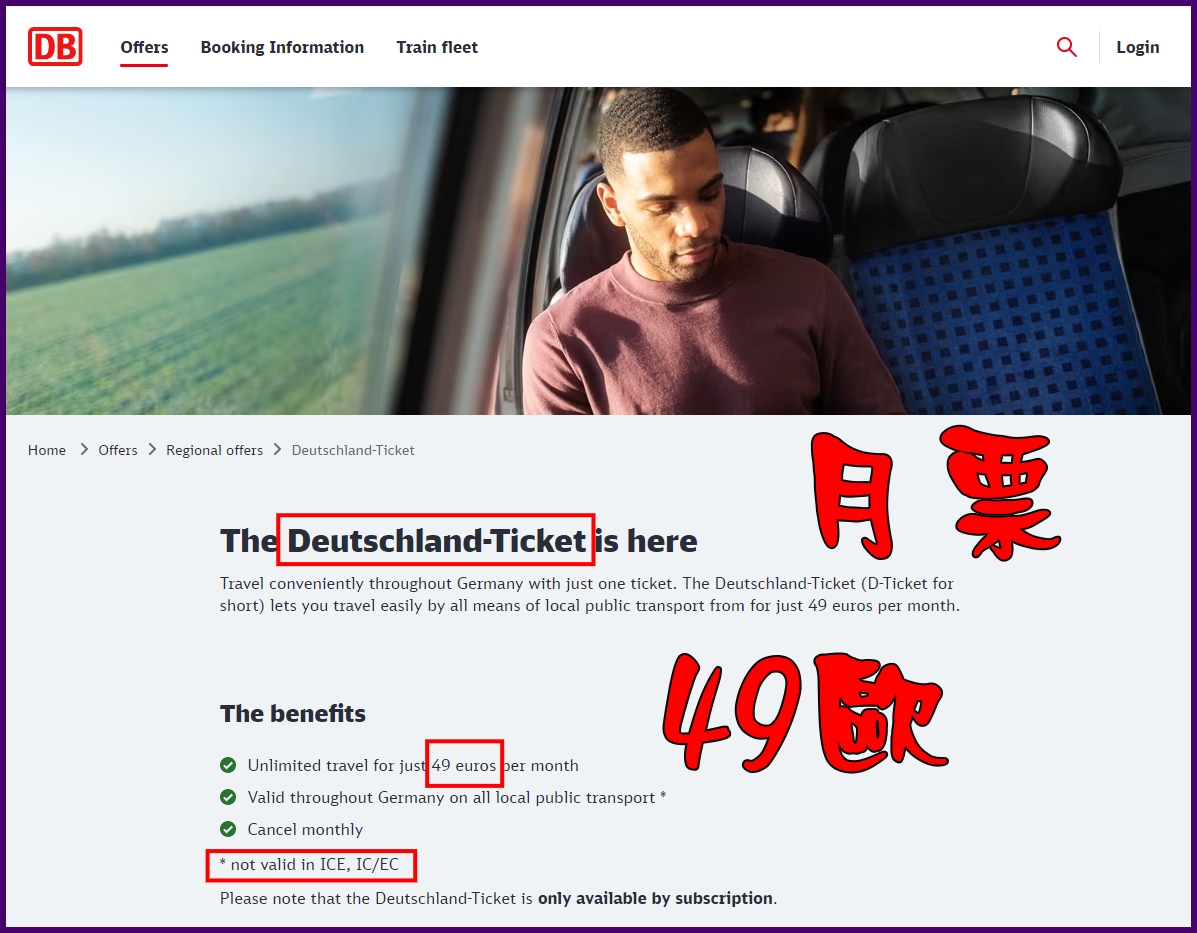The height and width of the screenshot is (933, 1197).
Task: Click the Login button
Action: click(x=1137, y=47)
